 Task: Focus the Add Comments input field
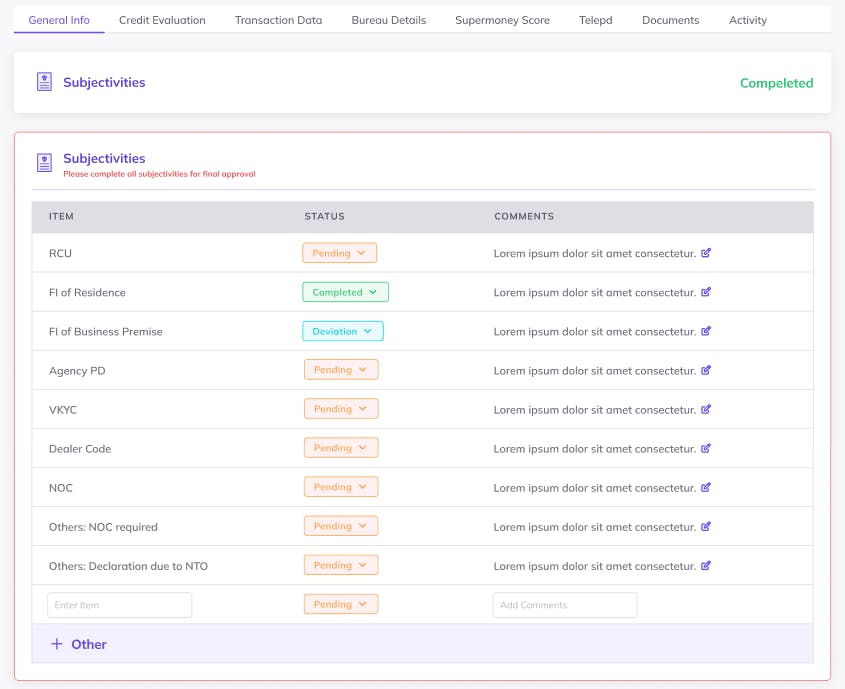tap(564, 605)
